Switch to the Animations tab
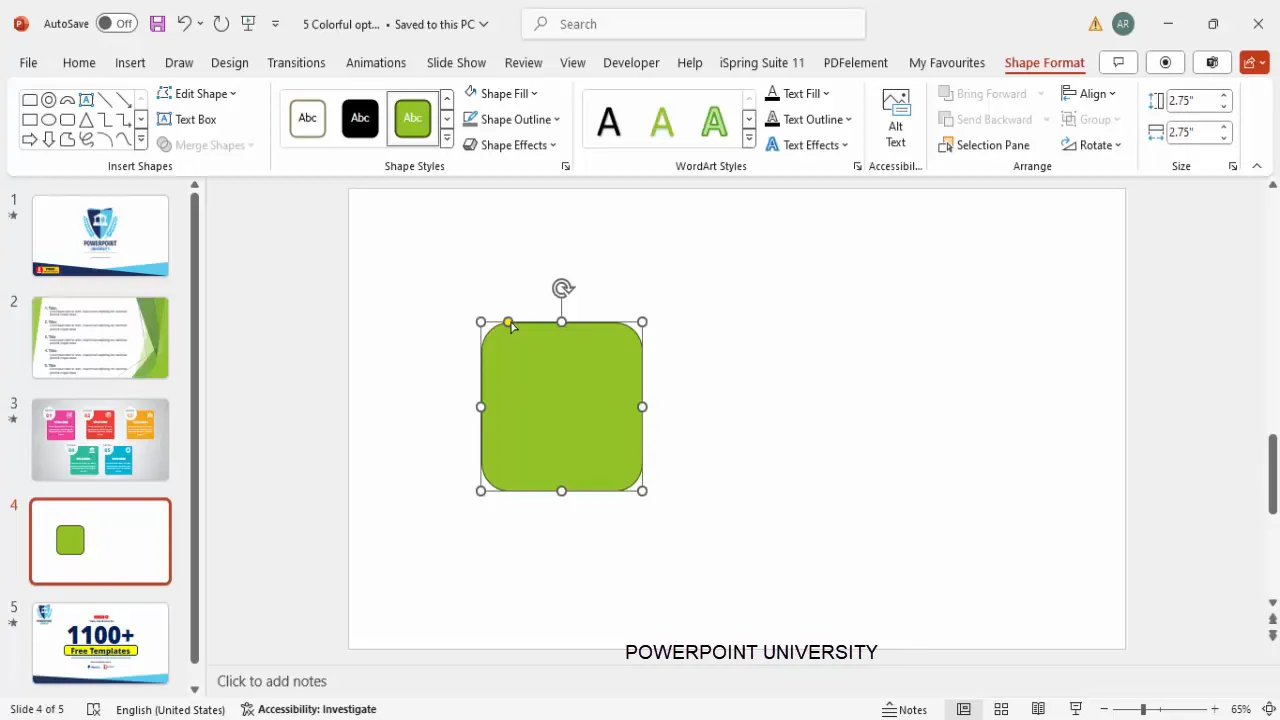Image resolution: width=1280 pixels, height=720 pixels. click(x=376, y=62)
